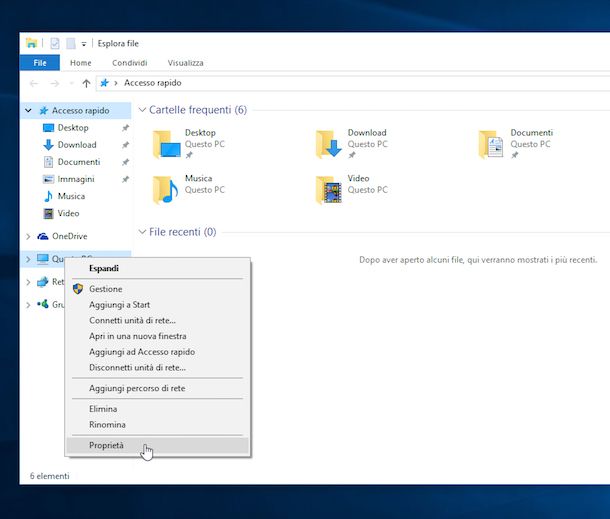Click the Forward navigation arrow
This screenshot has height=519, width=610.
point(55,83)
